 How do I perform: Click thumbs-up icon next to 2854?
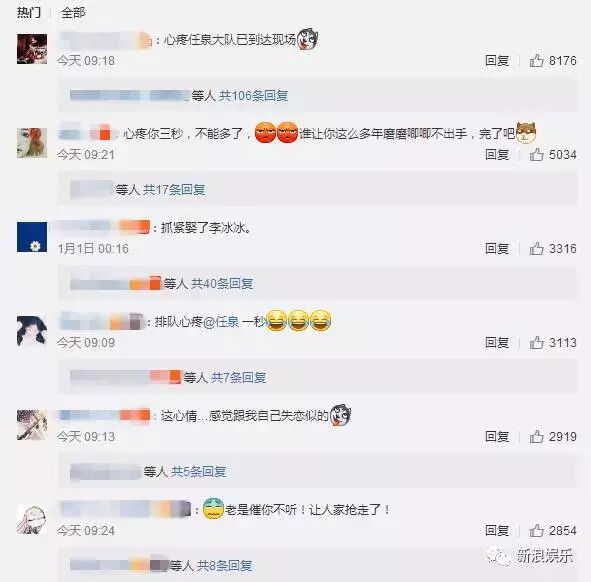pyautogui.click(x=536, y=530)
